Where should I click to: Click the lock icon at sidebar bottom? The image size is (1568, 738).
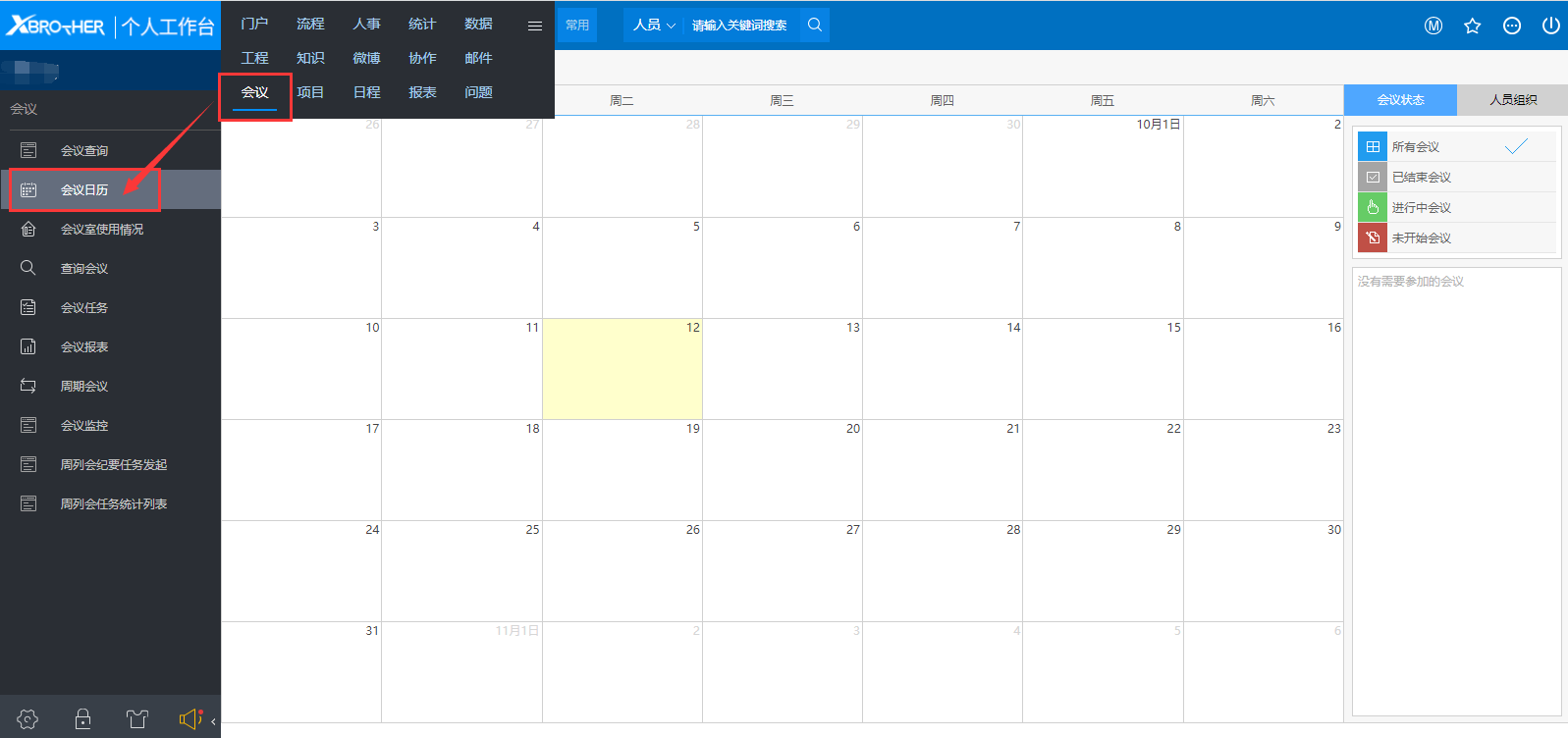[83, 719]
